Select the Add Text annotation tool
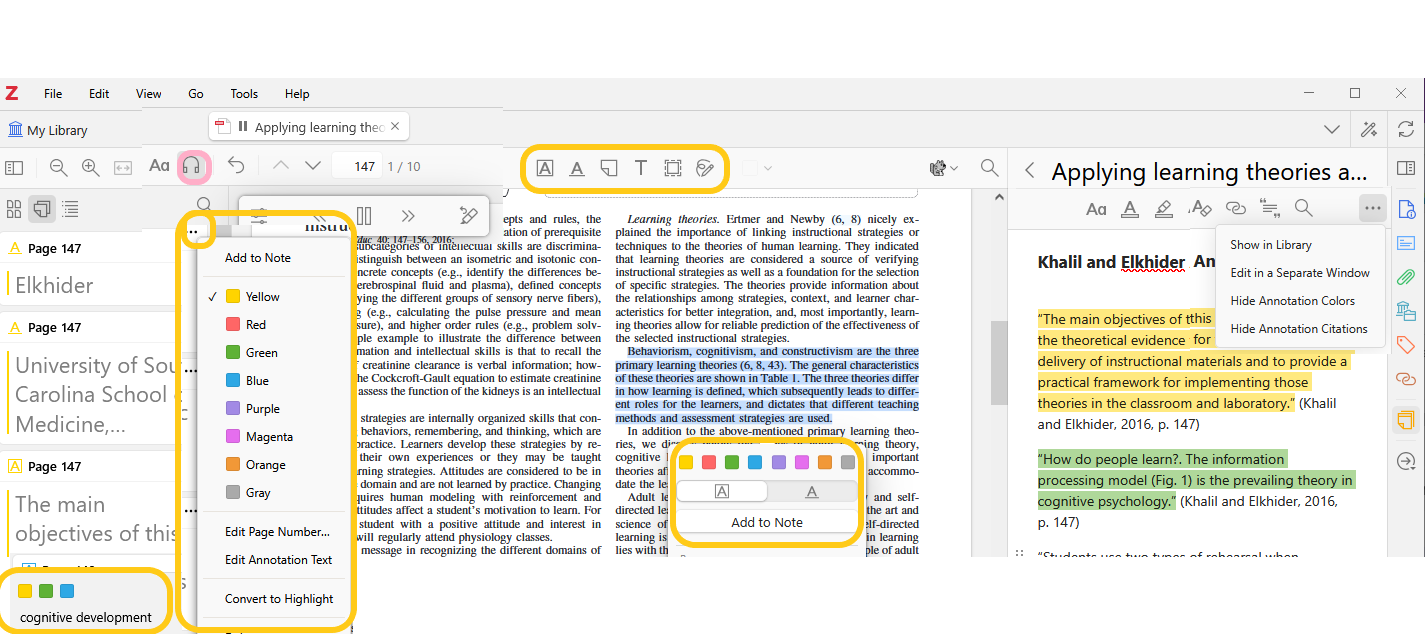 pos(641,168)
